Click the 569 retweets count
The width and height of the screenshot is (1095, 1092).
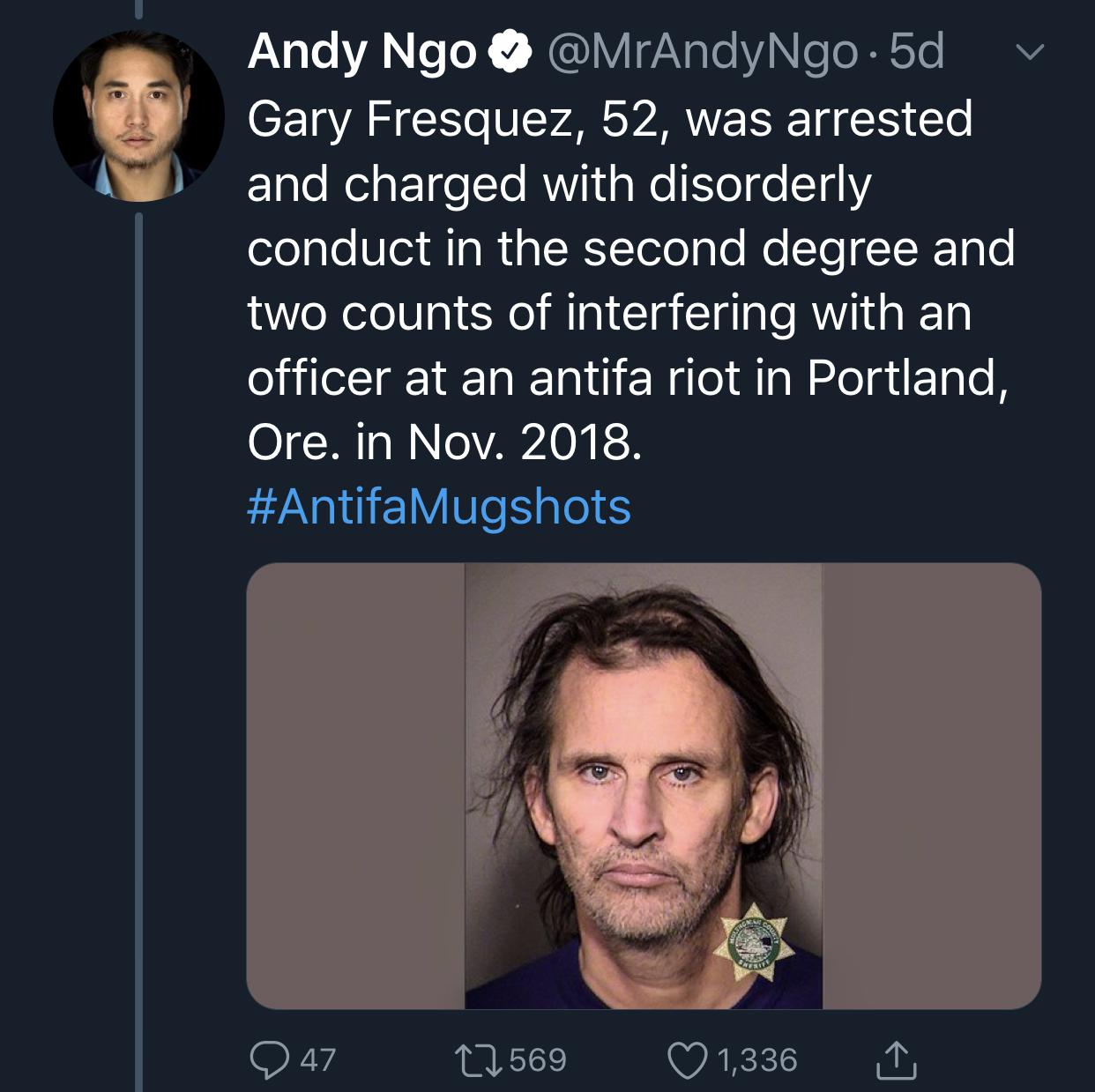point(538,1059)
